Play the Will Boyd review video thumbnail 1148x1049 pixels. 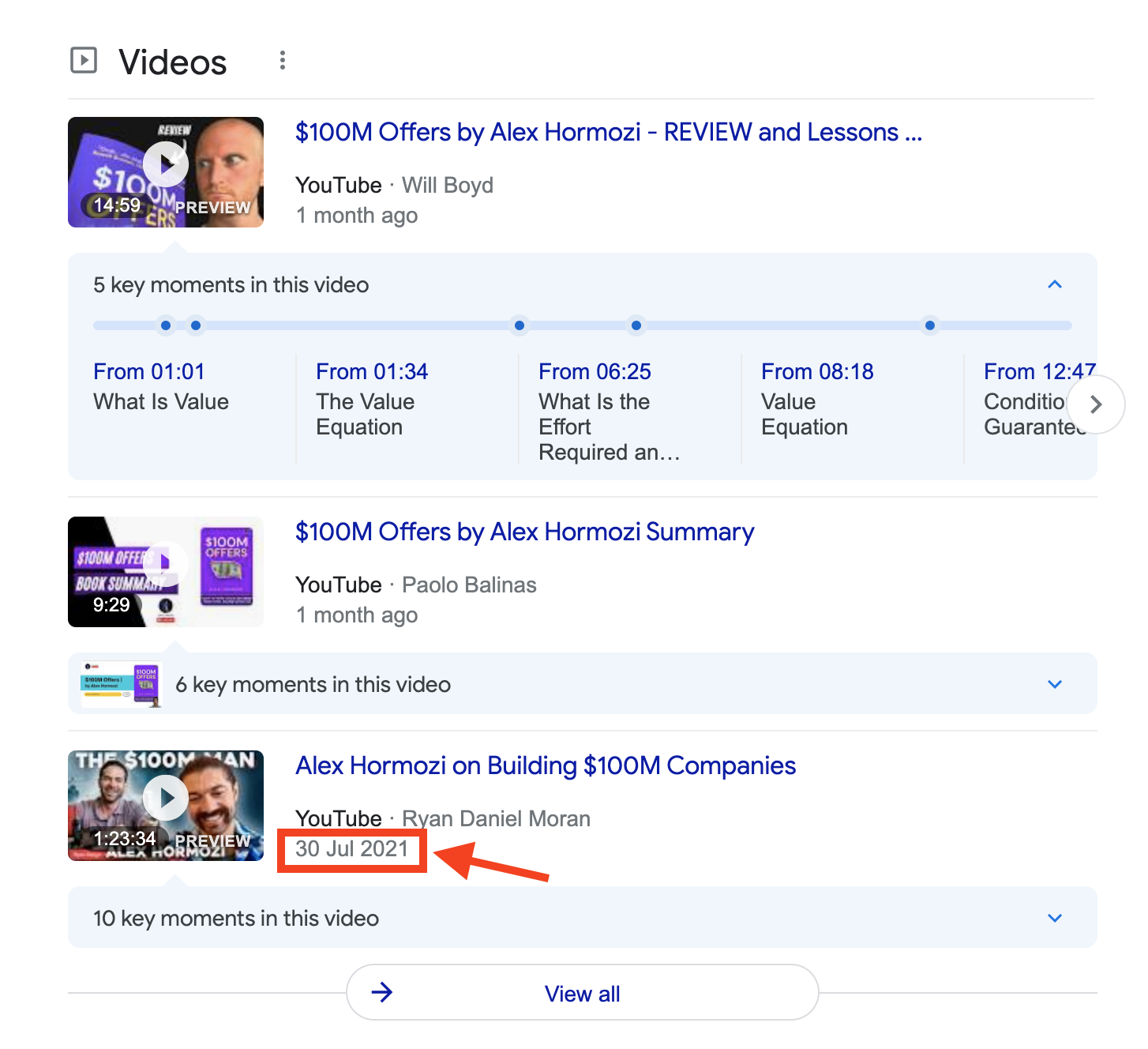[166, 172]
